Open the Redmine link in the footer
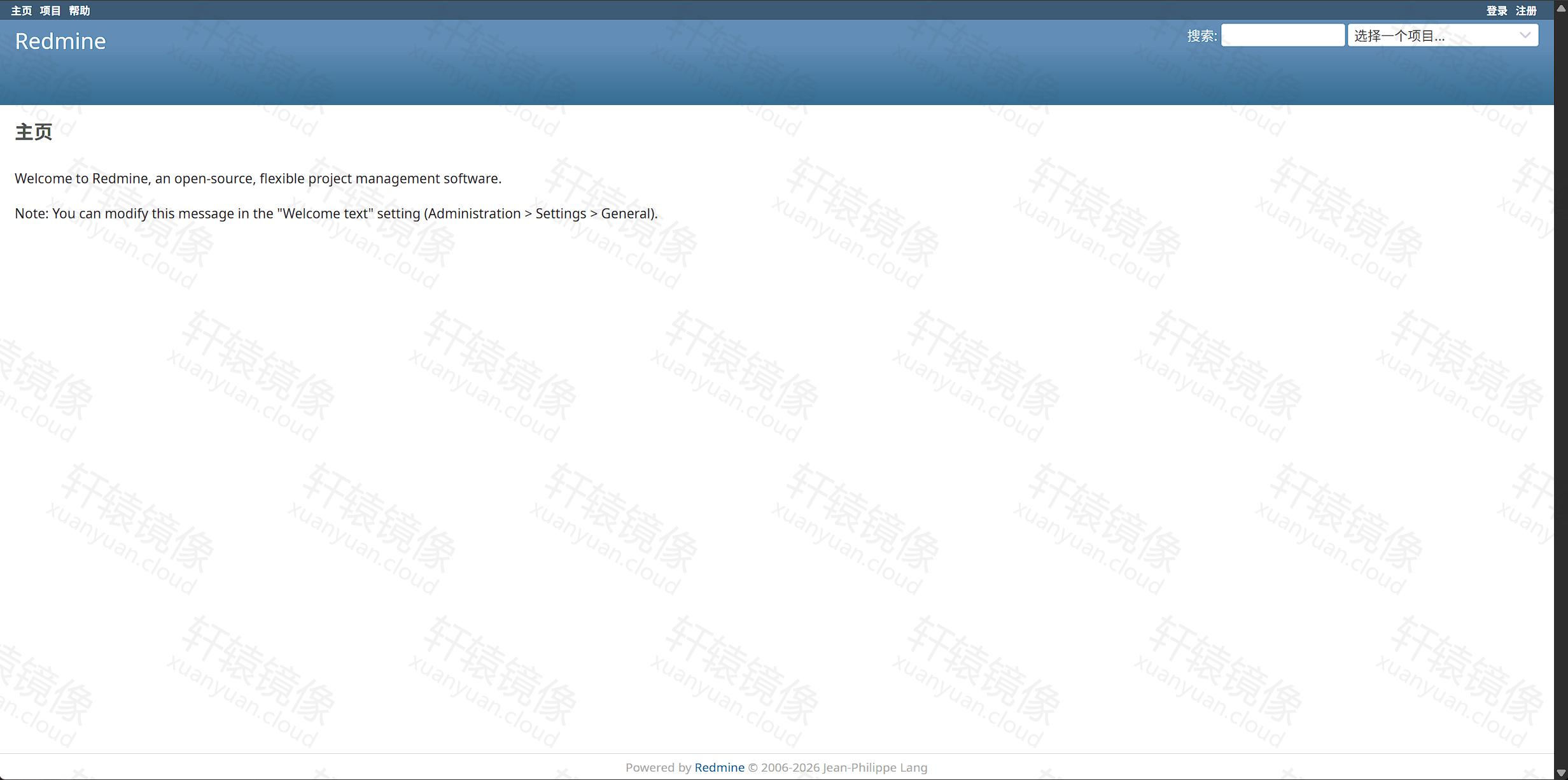 pyautogui.click(x=719, y=767)
